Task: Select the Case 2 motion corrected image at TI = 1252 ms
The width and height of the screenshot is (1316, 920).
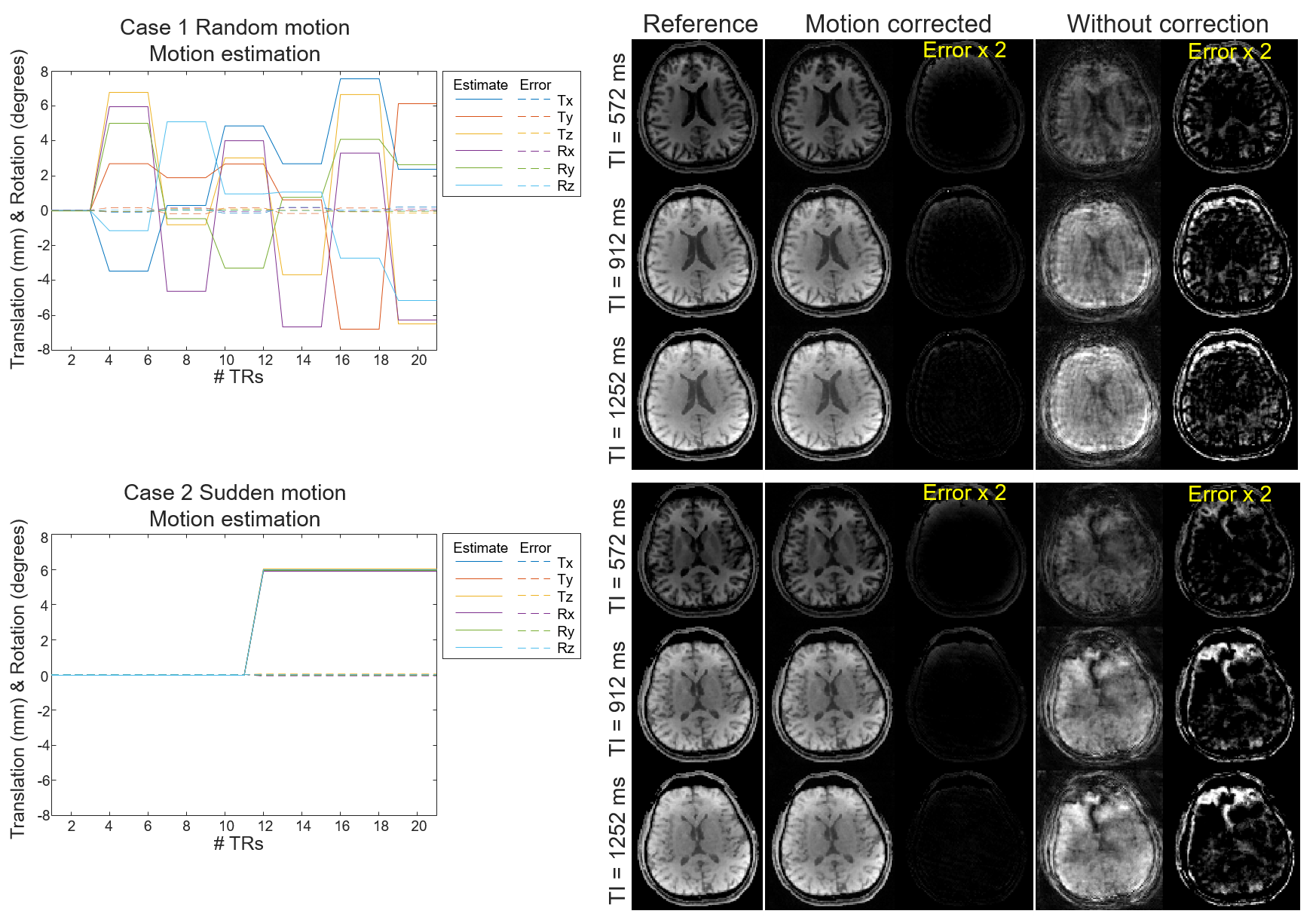Action: click(831, 839)
